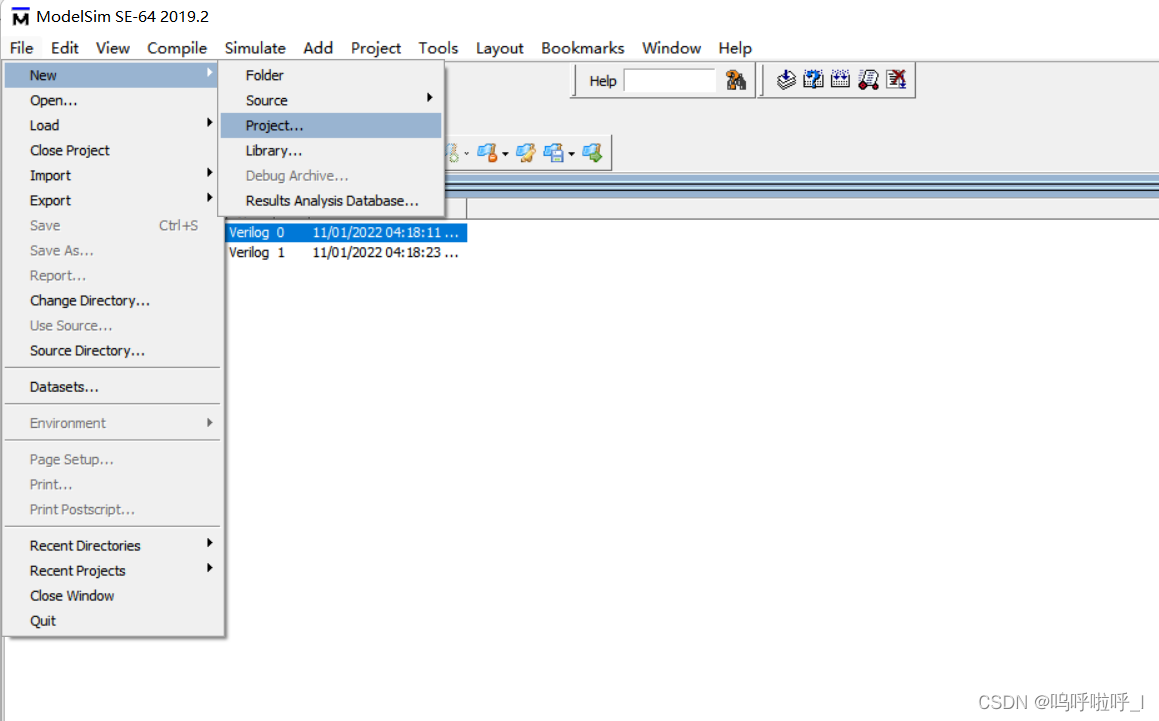Open the View menu
1159x721 pixels.
(112, 48)
